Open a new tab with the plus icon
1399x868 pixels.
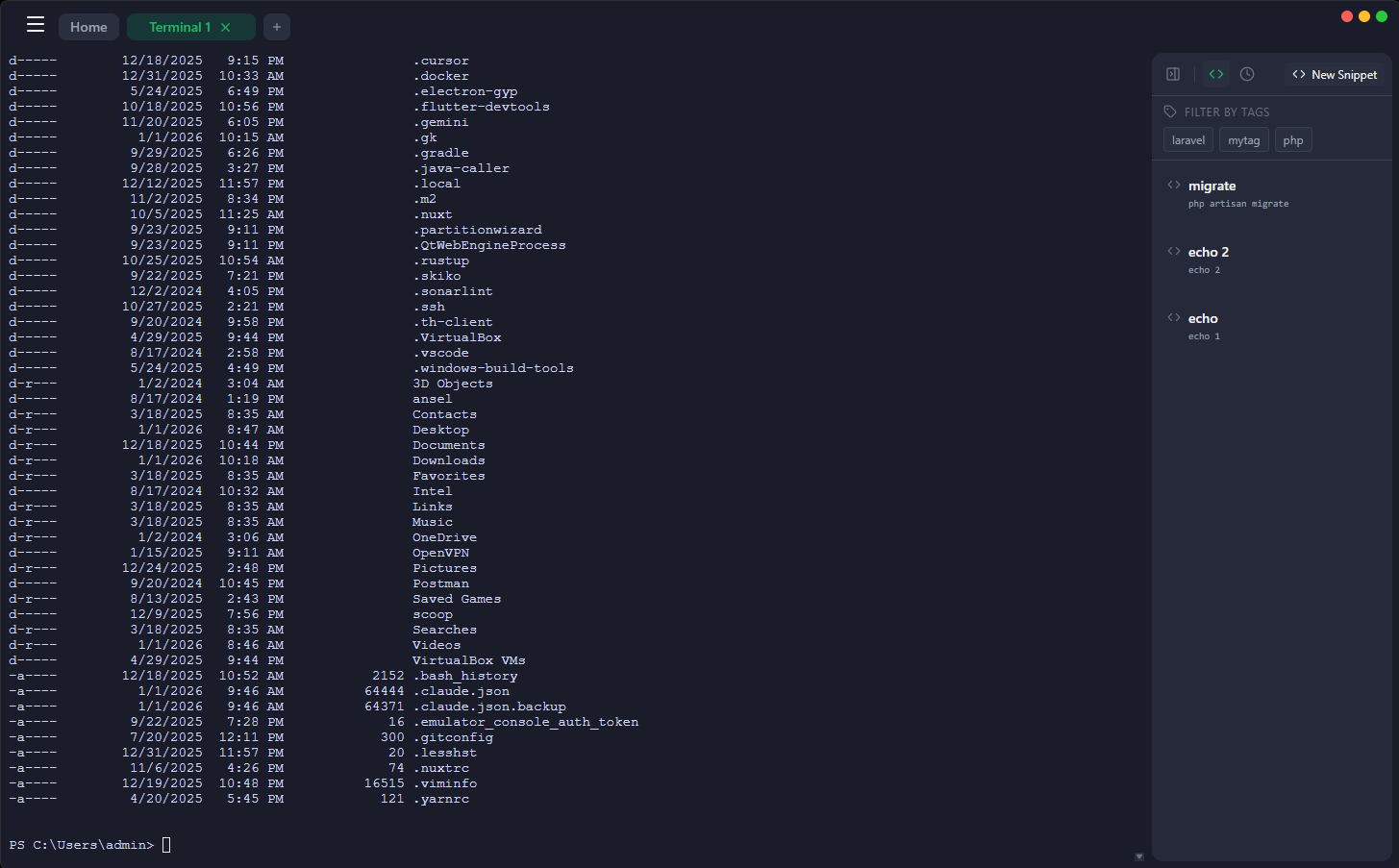(x=276, y=26)
